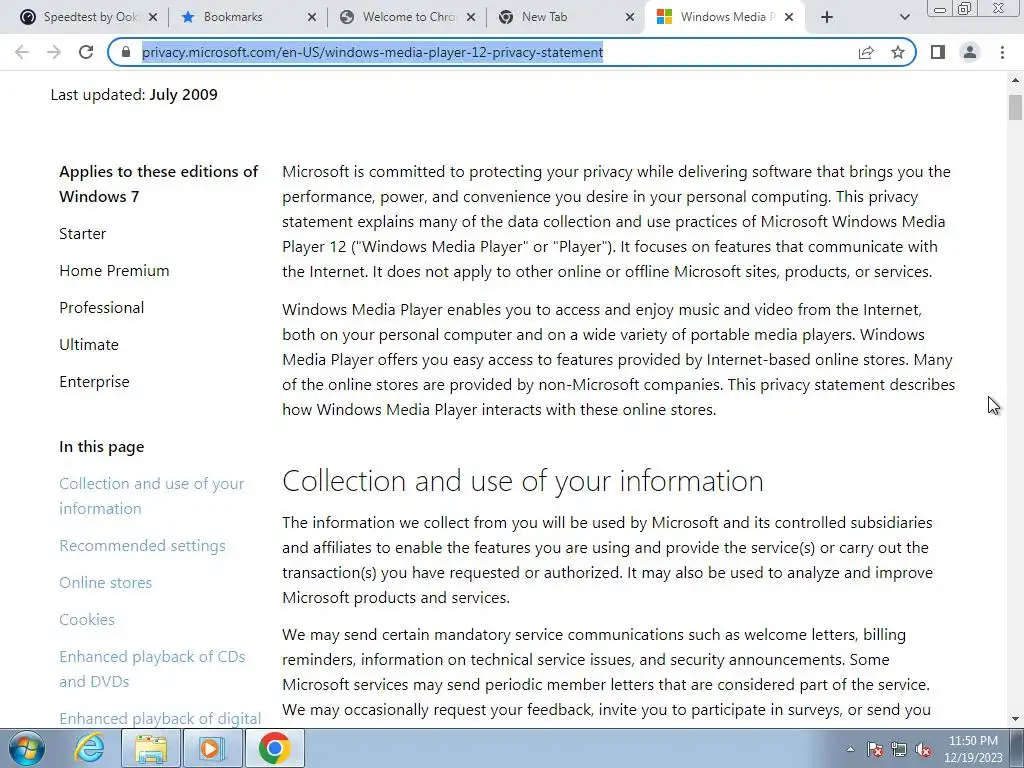
Task: Open the Windows Start menu
Action: (x=26, y=748)
